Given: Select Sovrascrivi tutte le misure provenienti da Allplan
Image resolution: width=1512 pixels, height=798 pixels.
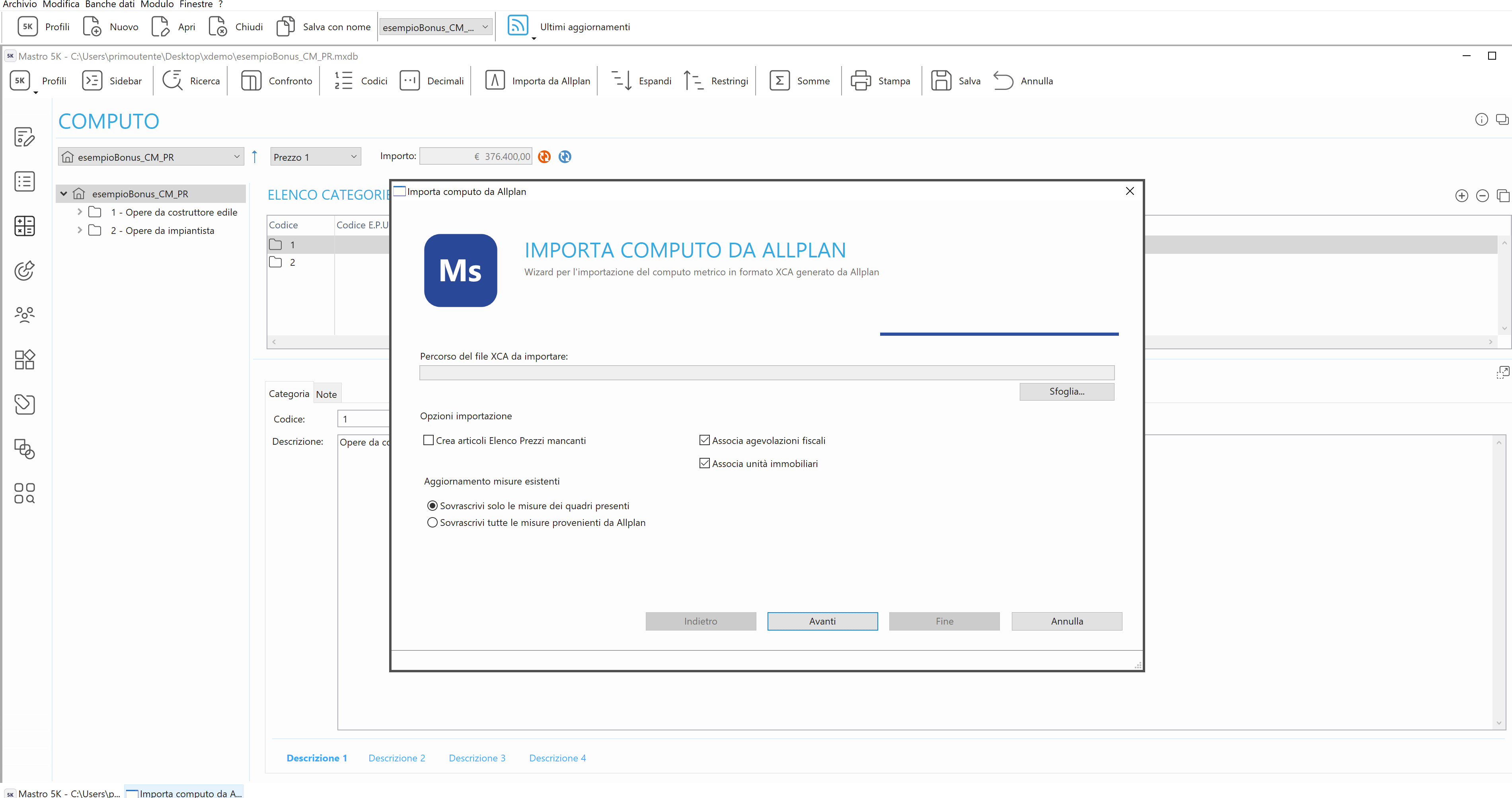Looking at the screenshot, I should [x=433, y=523].
